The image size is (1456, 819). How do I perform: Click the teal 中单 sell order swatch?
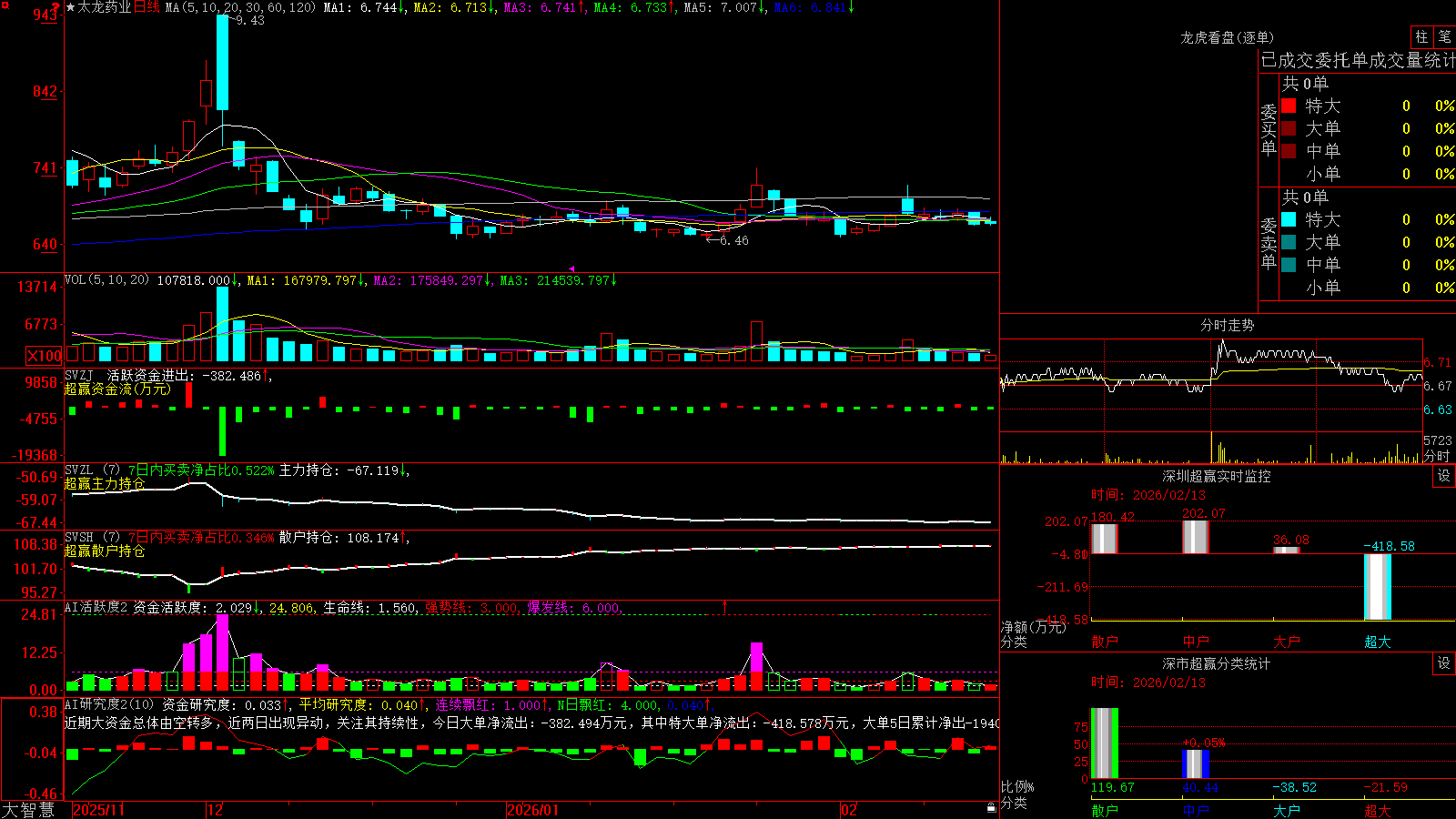tap(1289, 265)
